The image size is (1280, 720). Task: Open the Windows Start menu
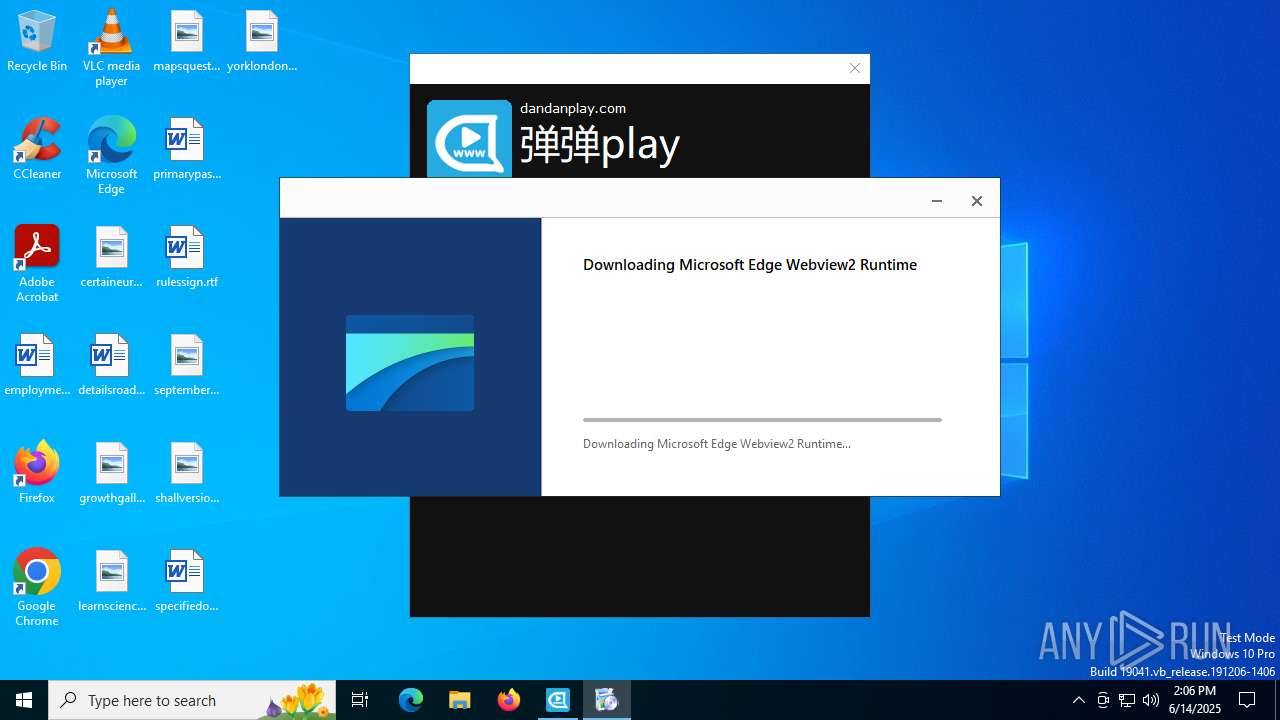click(x=24, y=700)
